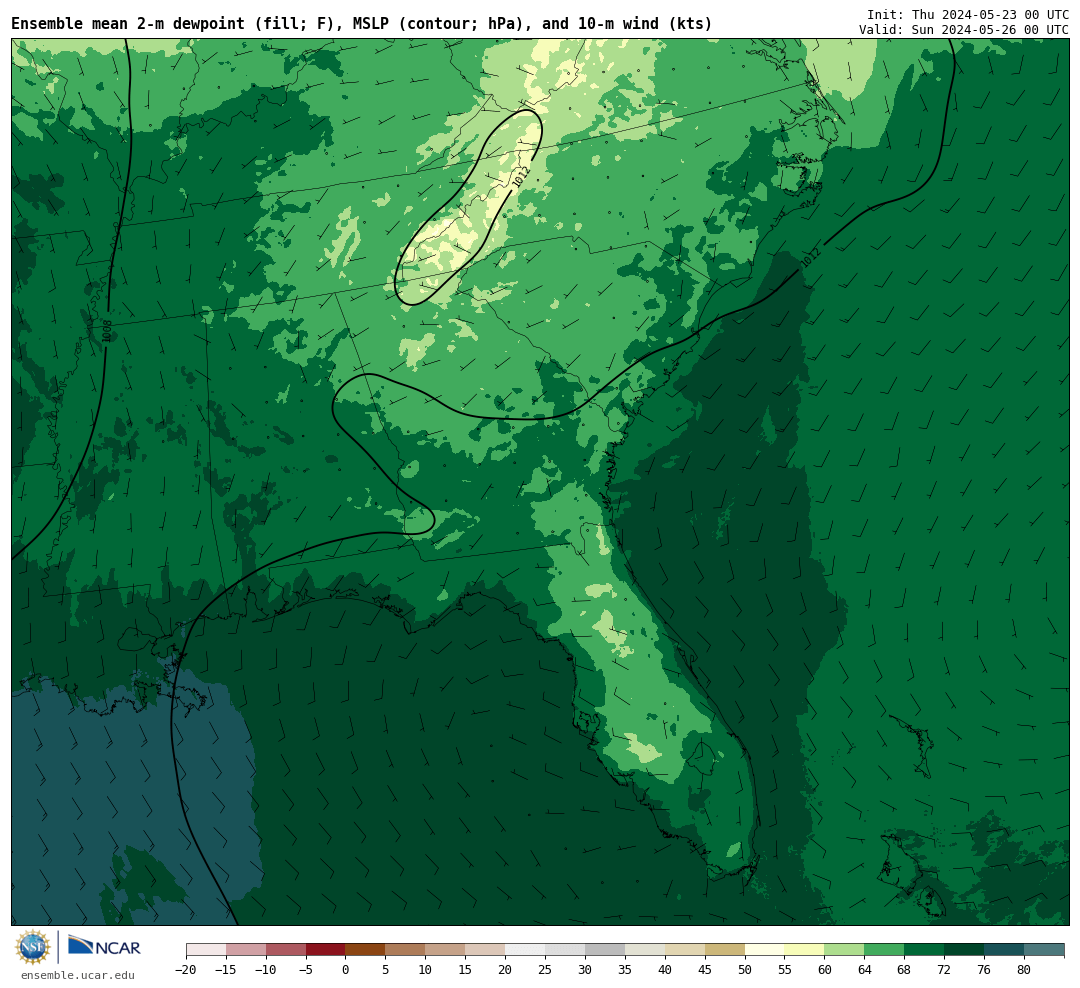This screenshot has width=1080, height=988.
Task: Click the -20 colorbar tick label
Action: click(185, 969)
